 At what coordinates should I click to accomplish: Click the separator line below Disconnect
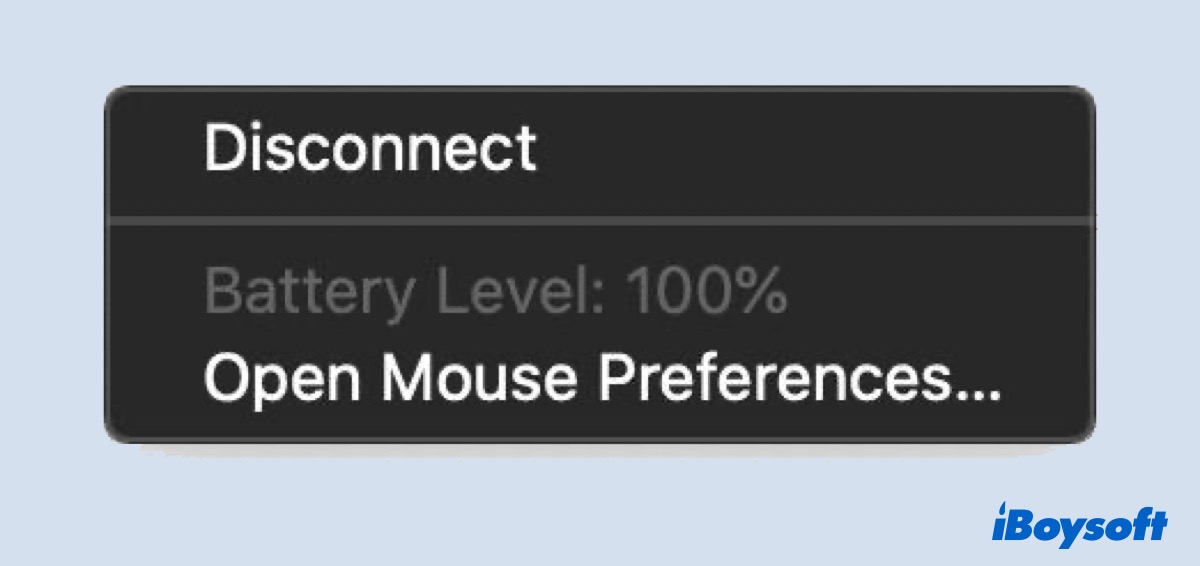600,217
